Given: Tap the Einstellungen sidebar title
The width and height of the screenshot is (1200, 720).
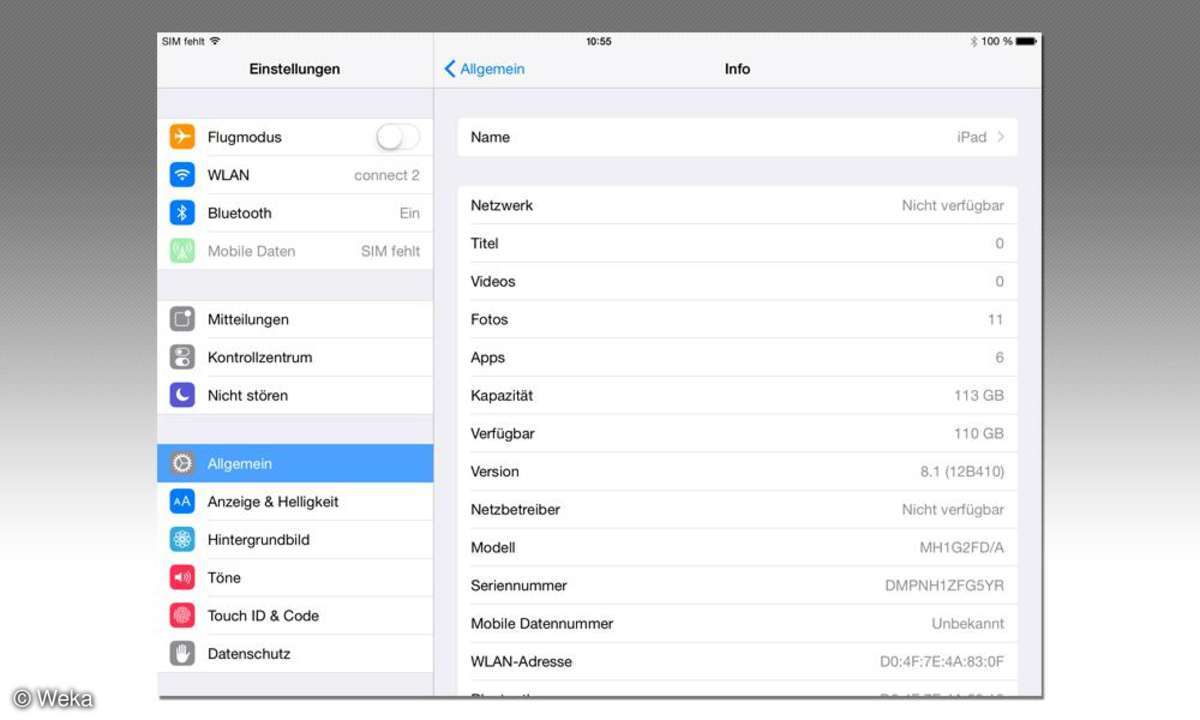Looking at the screenshot, I should [x=295, y=69].
